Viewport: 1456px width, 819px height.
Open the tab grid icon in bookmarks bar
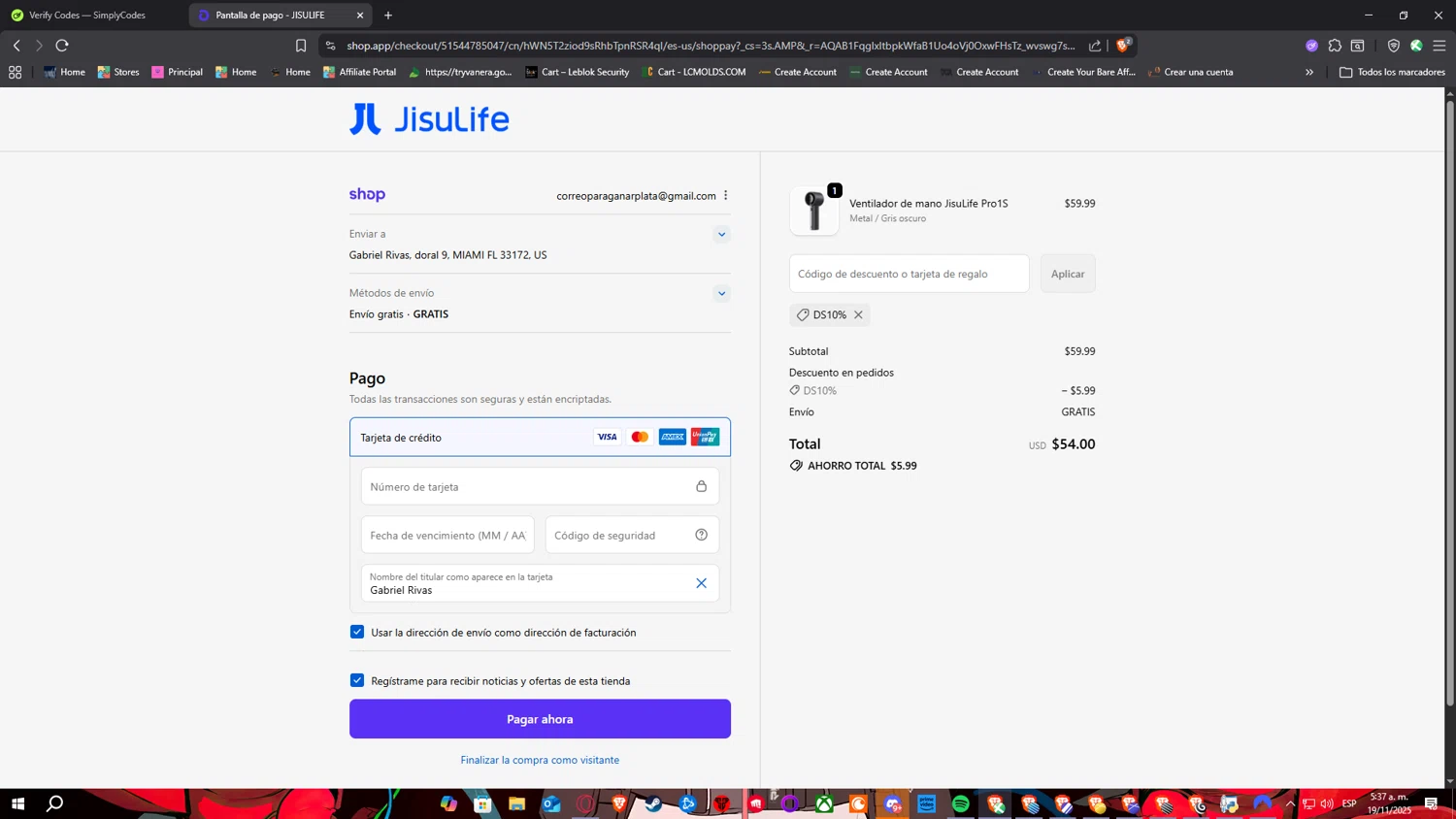pos(15,72)
